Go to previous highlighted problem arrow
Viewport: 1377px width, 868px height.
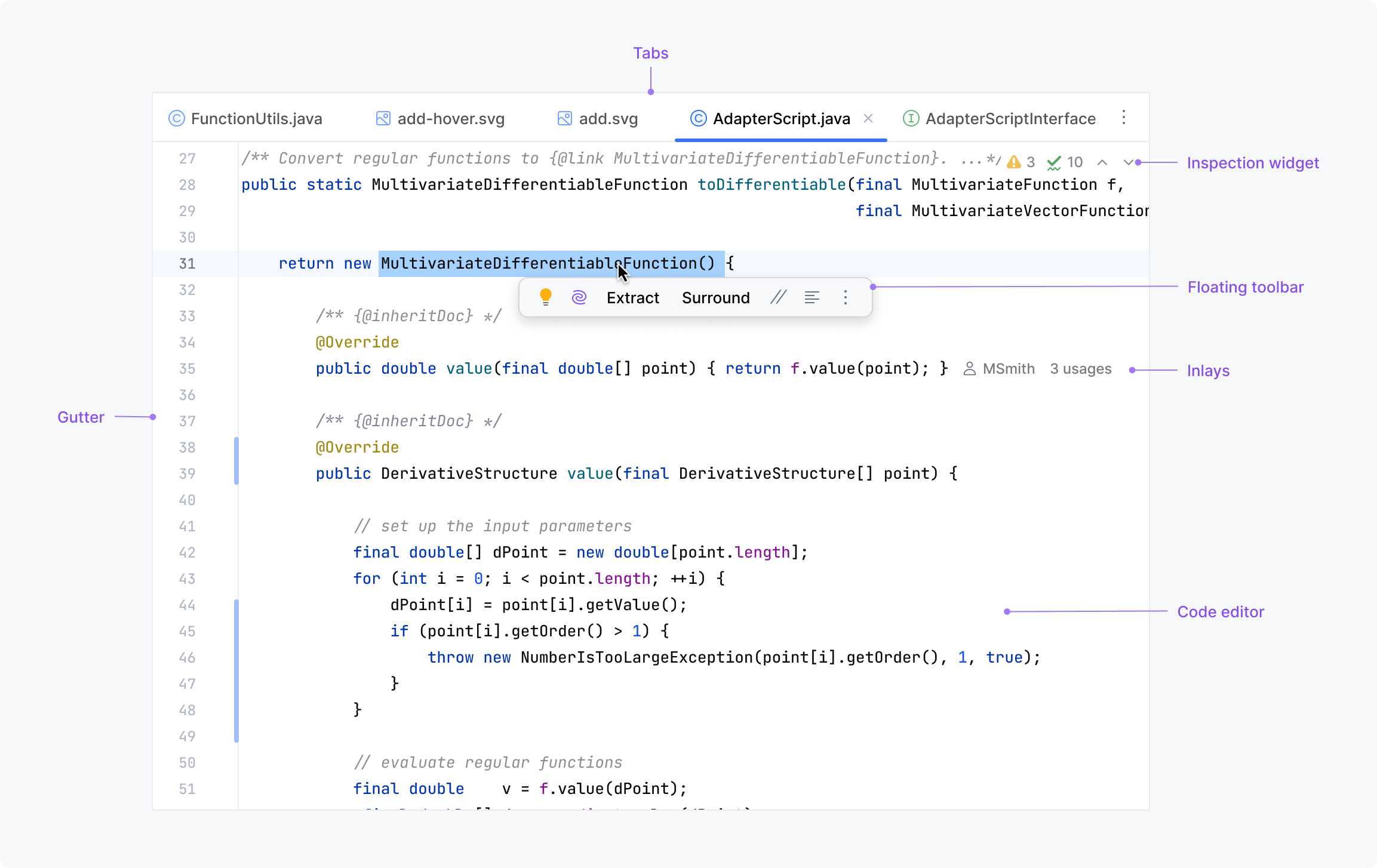click(x=1102, y=162)
